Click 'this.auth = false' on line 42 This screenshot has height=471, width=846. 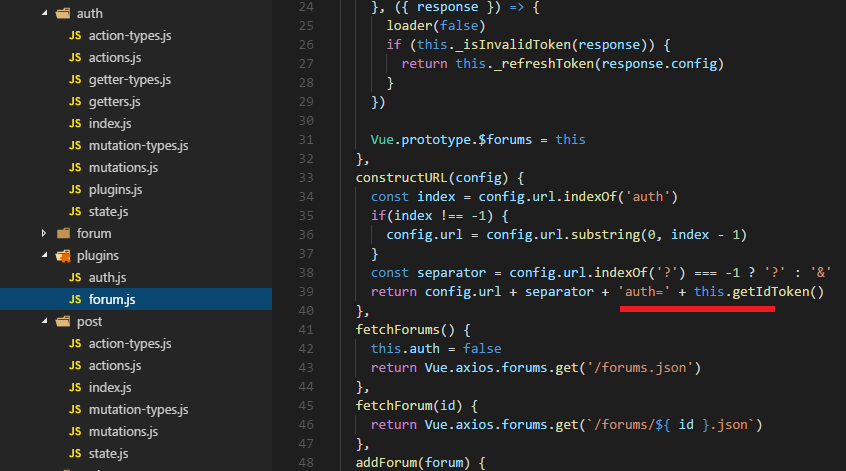click(436, 349)
